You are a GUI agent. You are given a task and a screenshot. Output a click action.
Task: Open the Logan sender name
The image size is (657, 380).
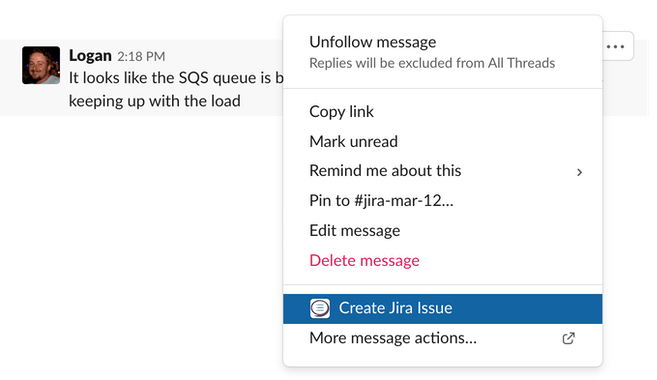[x=90, y=55]
